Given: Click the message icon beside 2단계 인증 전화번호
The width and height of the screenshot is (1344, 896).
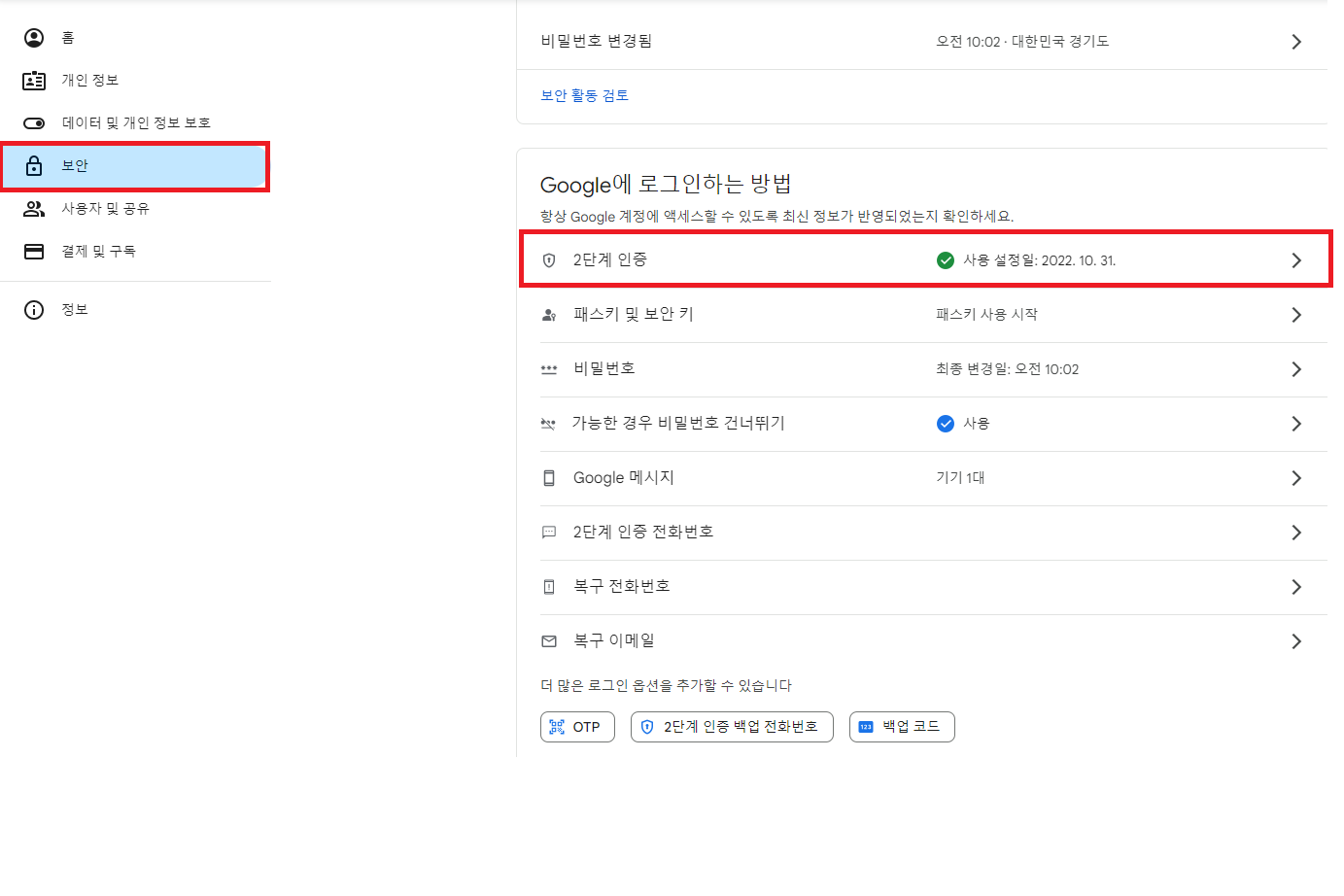Looking at the screenshot, I should click(x=549, y=533).
